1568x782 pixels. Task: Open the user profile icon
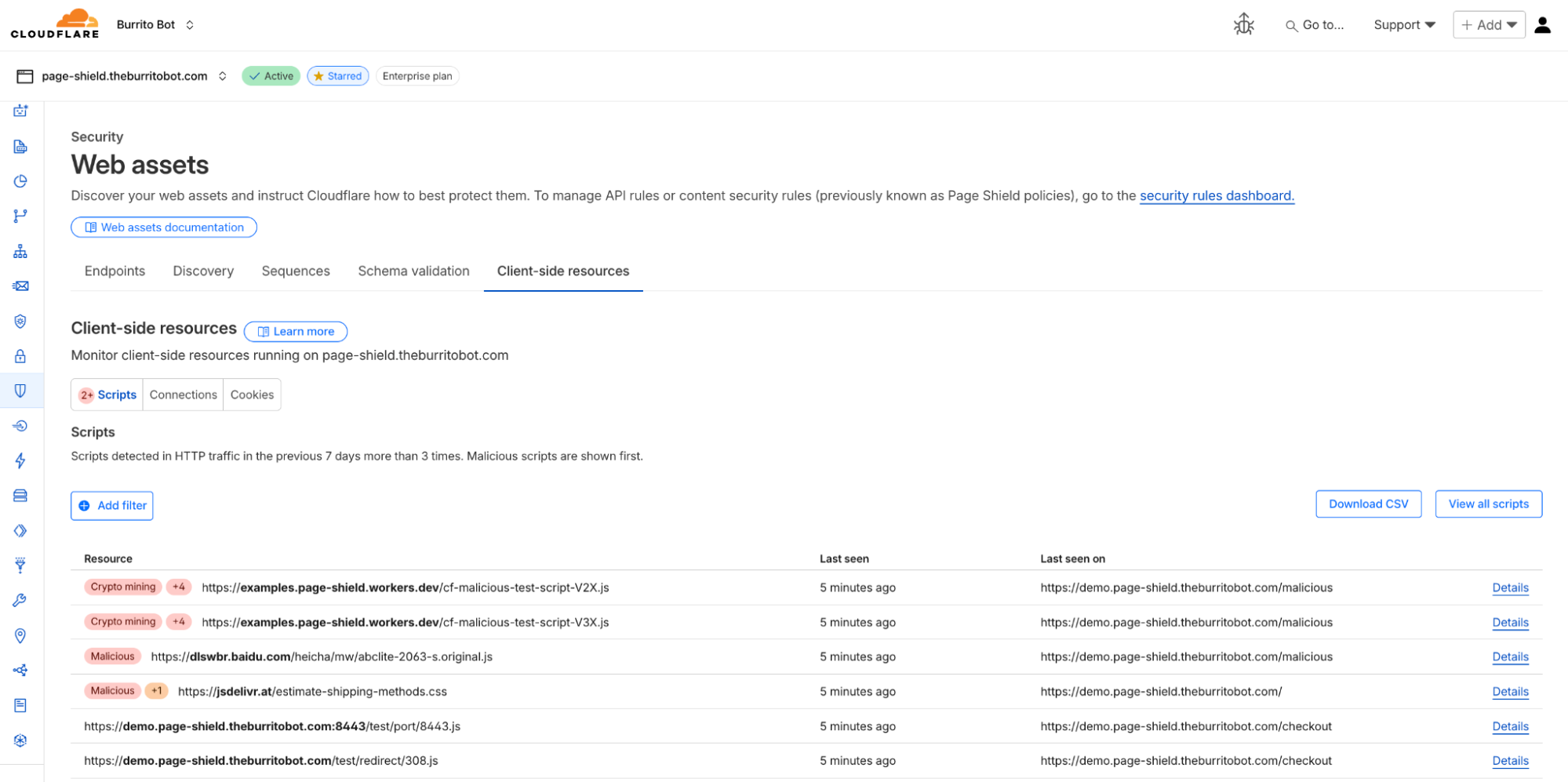(x=1542, y=25)
